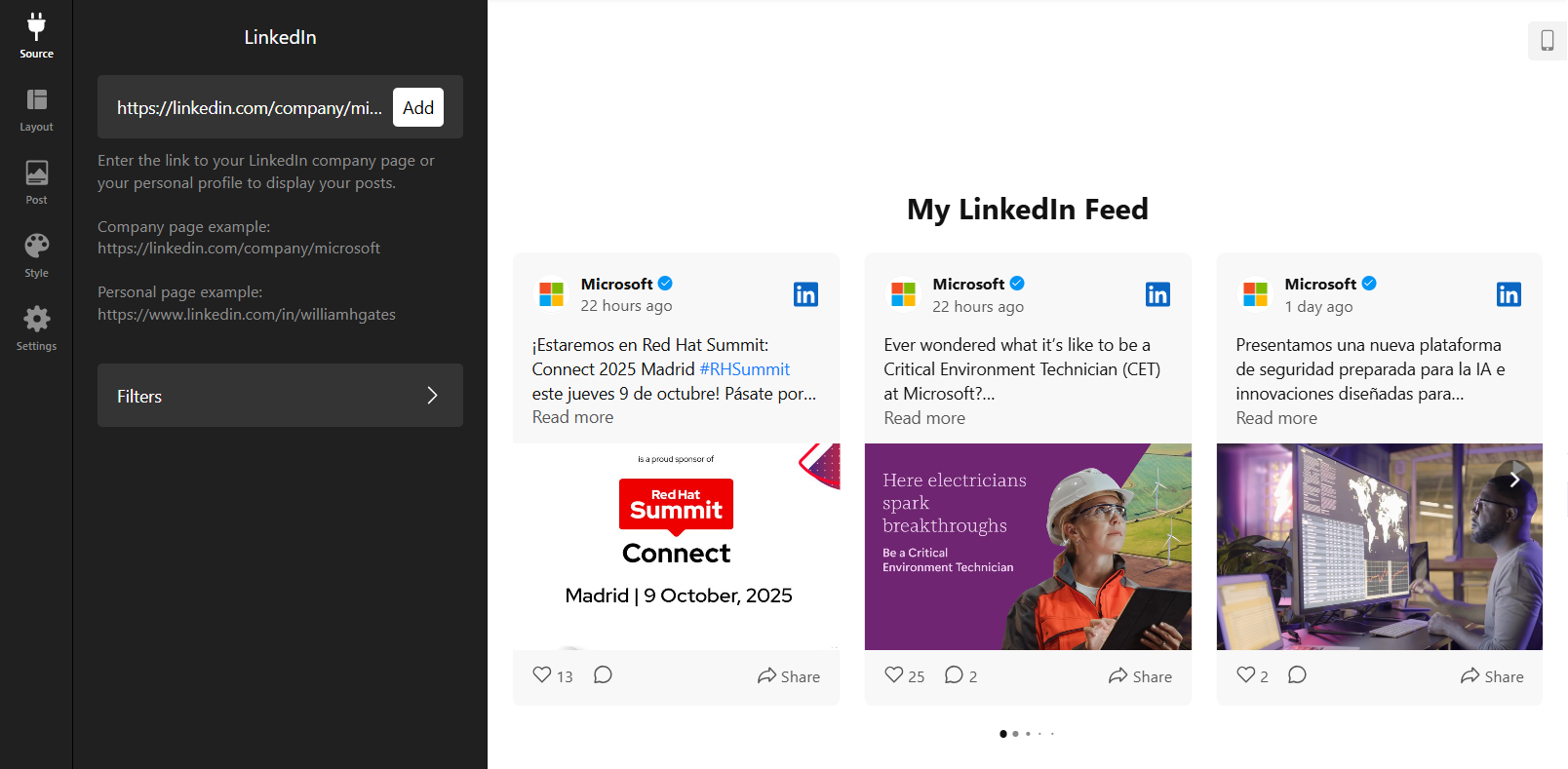Click LinkedIn logo on 1 day ago post
The image size is (1568, 769).
pos(1509,294)
